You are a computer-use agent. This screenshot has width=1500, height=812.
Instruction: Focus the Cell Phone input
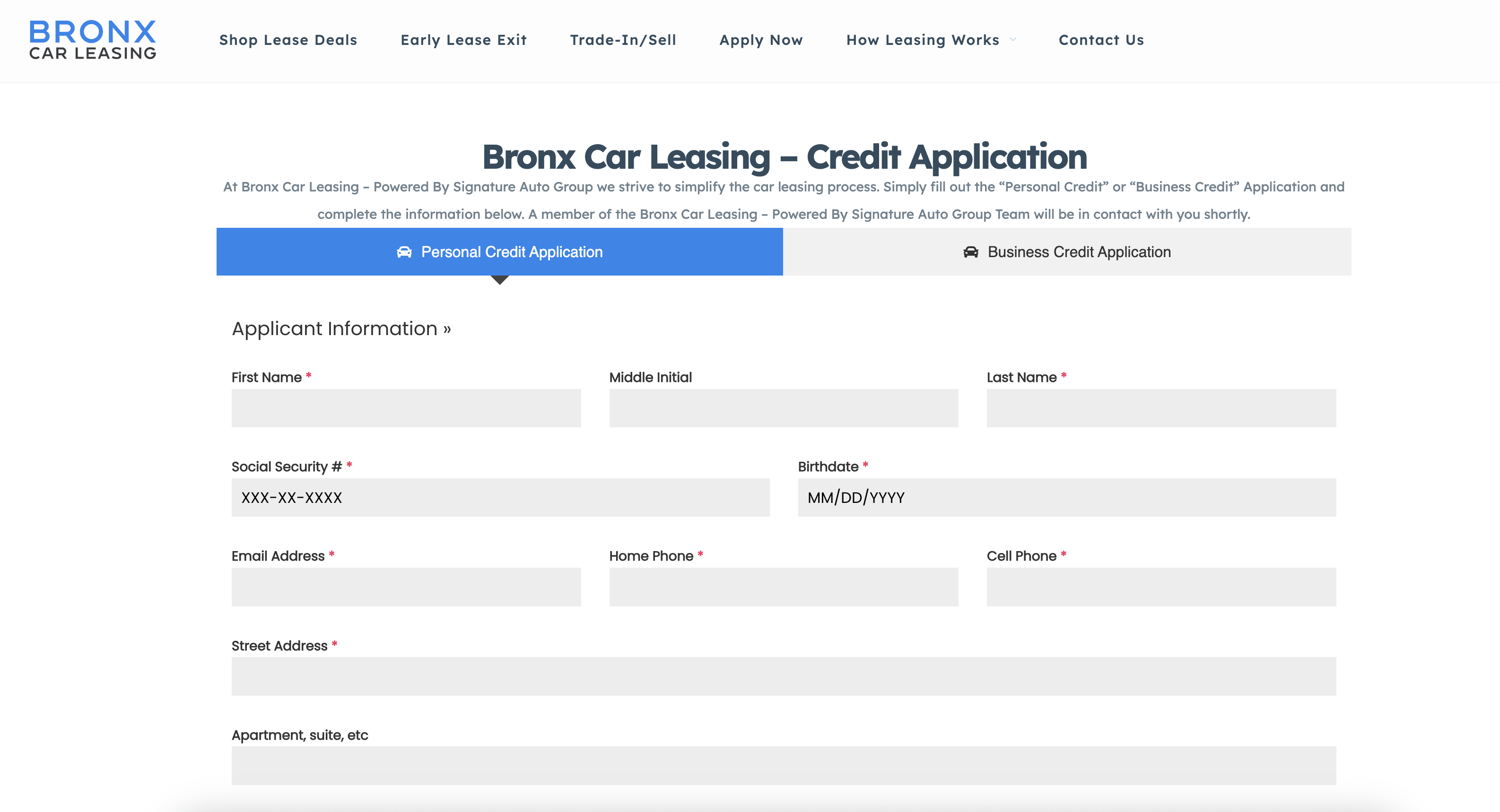[1160, 587]
